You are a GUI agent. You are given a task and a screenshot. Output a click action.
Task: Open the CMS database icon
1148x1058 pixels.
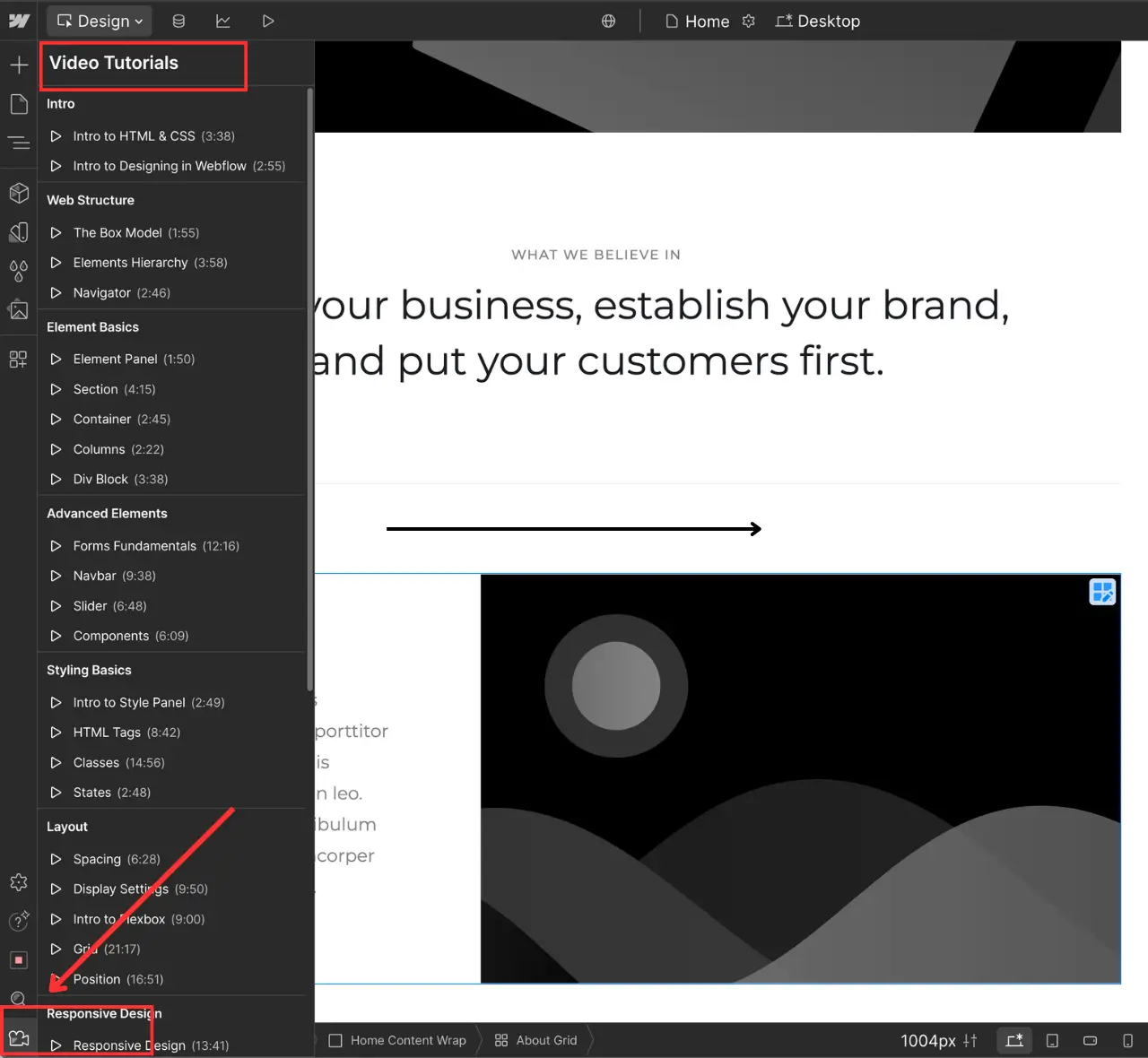[x=178, y=21]
